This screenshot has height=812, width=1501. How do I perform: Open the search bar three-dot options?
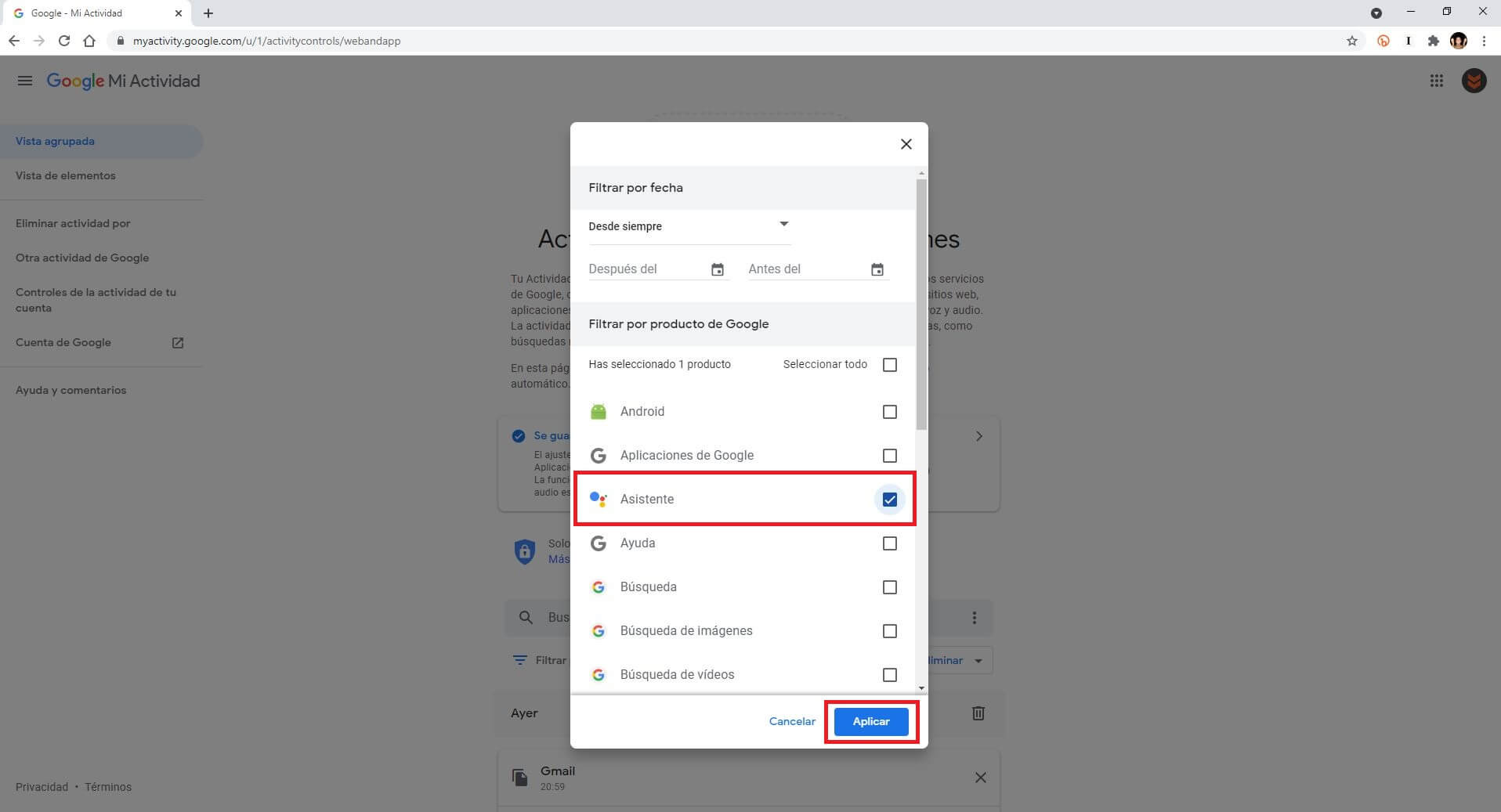pyautogui.click(x=975, y=618)
